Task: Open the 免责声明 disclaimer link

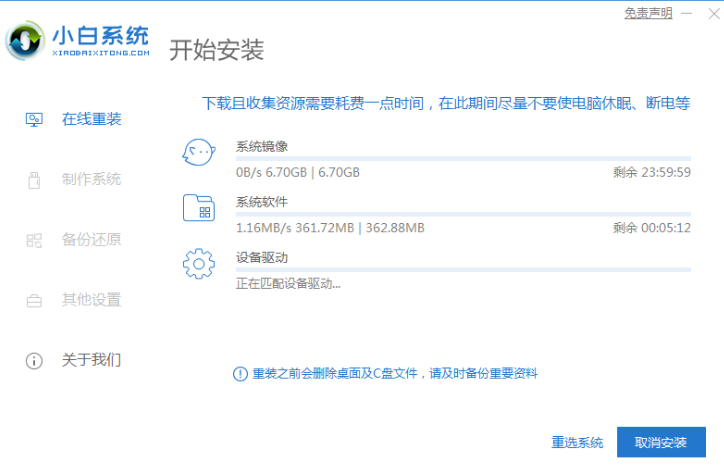Action: coord(648,13)
